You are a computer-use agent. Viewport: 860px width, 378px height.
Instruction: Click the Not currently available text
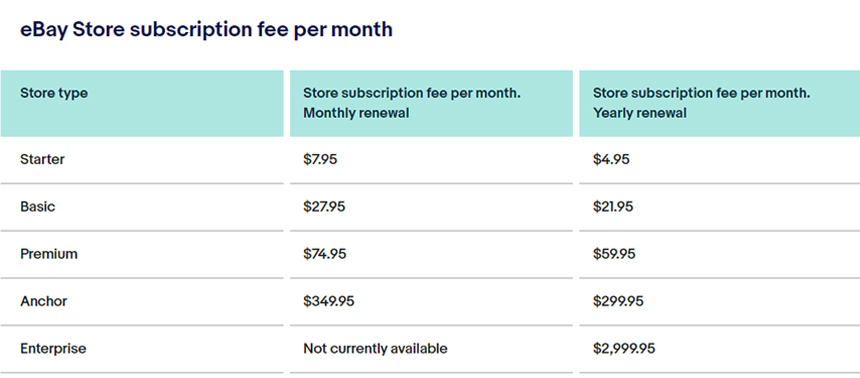coord(375,348)
